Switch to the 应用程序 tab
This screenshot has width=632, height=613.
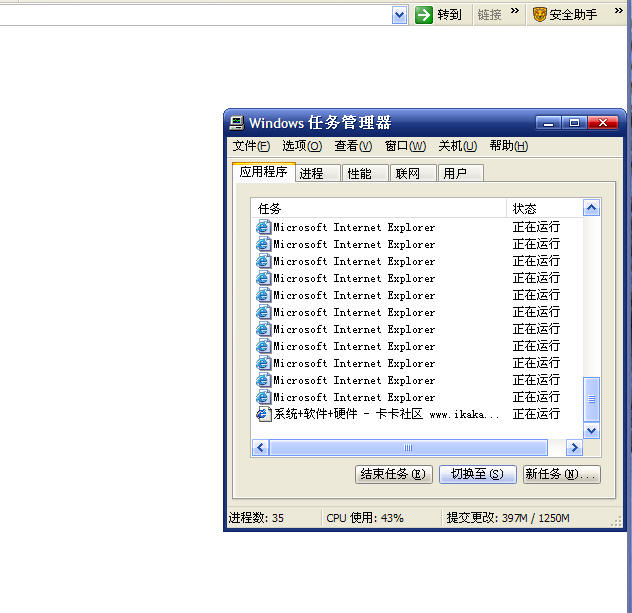[x=264, y=172]
